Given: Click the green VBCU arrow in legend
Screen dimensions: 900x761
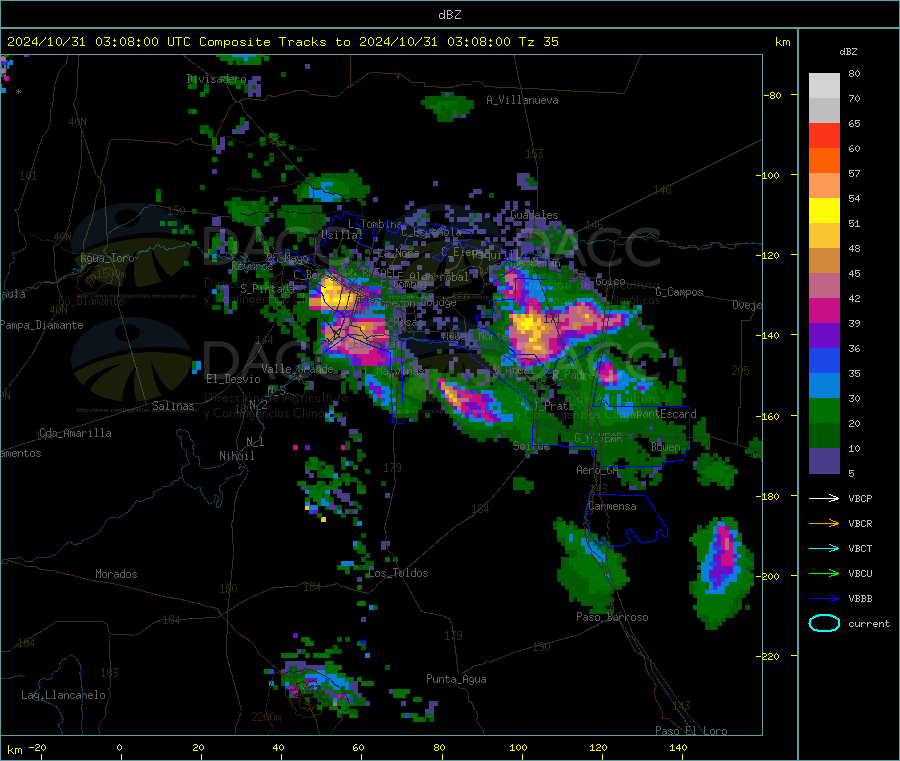Looking at the screenshot, I should [x=824, y=573].
